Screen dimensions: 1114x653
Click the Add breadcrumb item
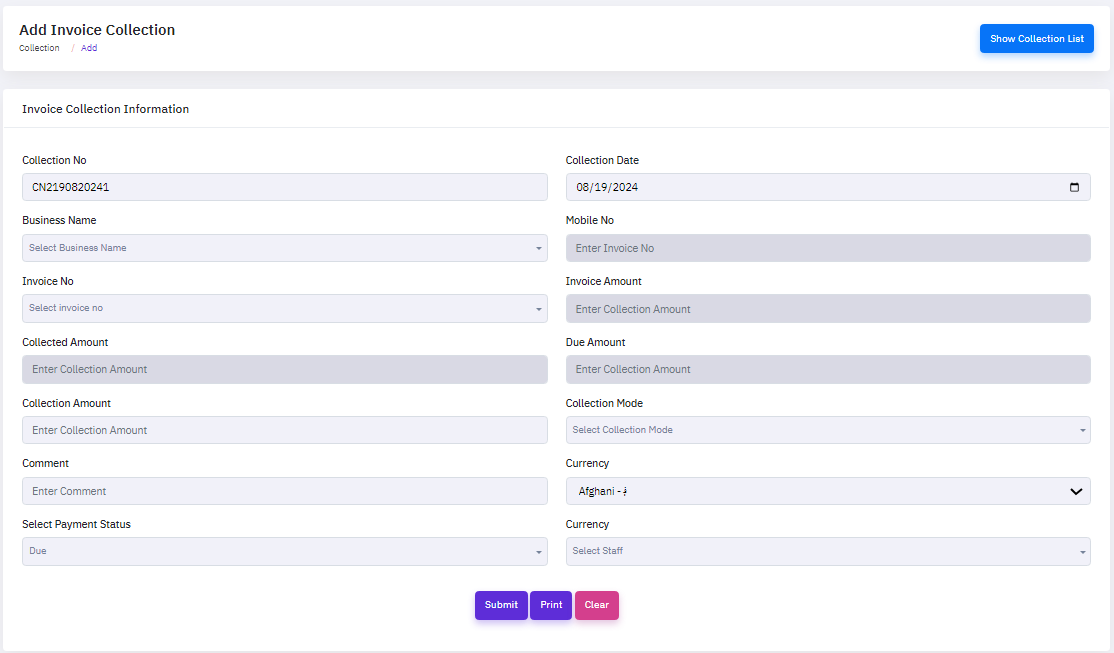(89, 48)
